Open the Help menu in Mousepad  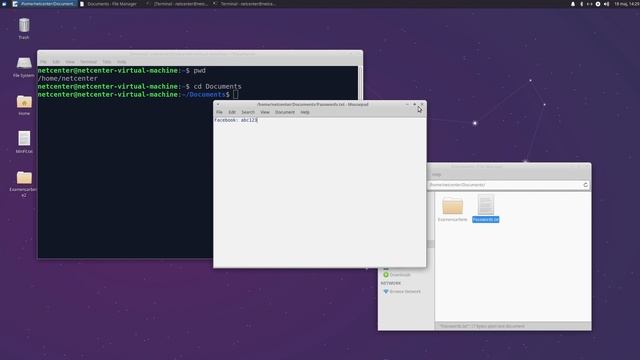tap(305, 112)
